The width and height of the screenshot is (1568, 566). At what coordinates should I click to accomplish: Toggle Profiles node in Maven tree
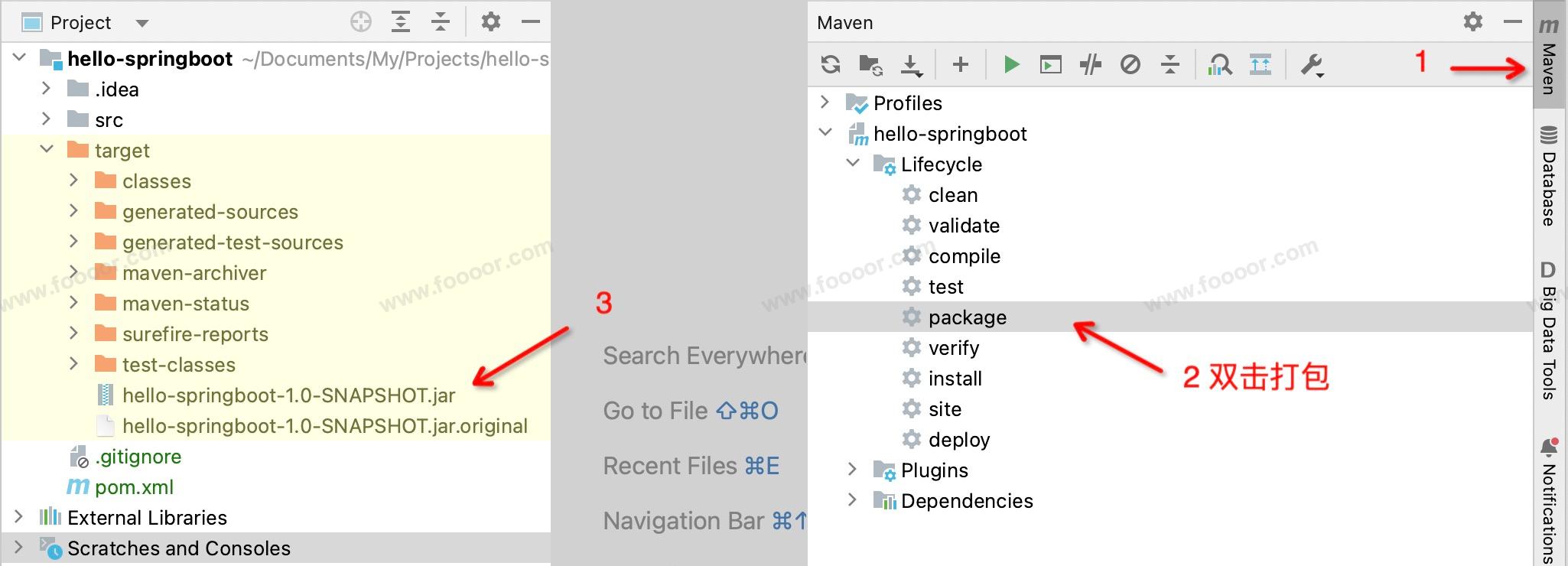point(825,102)
